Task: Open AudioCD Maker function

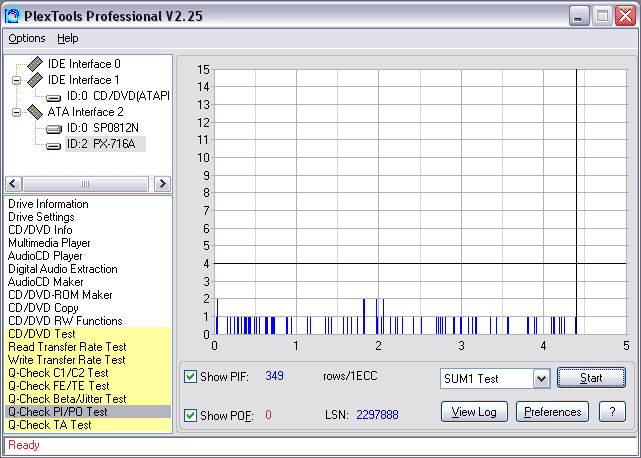Action: [x=45, y=282]
